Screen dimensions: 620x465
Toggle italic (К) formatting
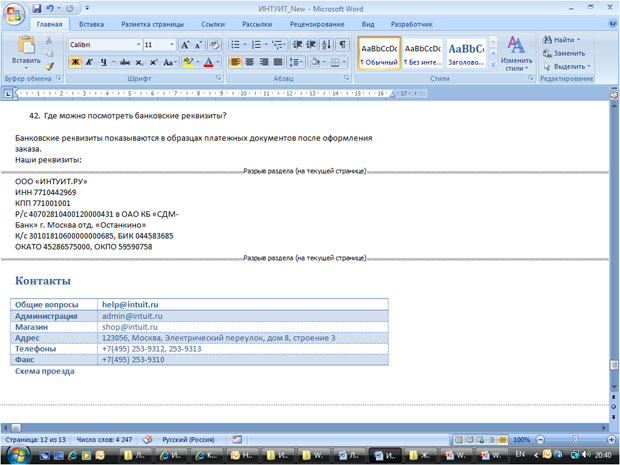(x=90, y=62)
